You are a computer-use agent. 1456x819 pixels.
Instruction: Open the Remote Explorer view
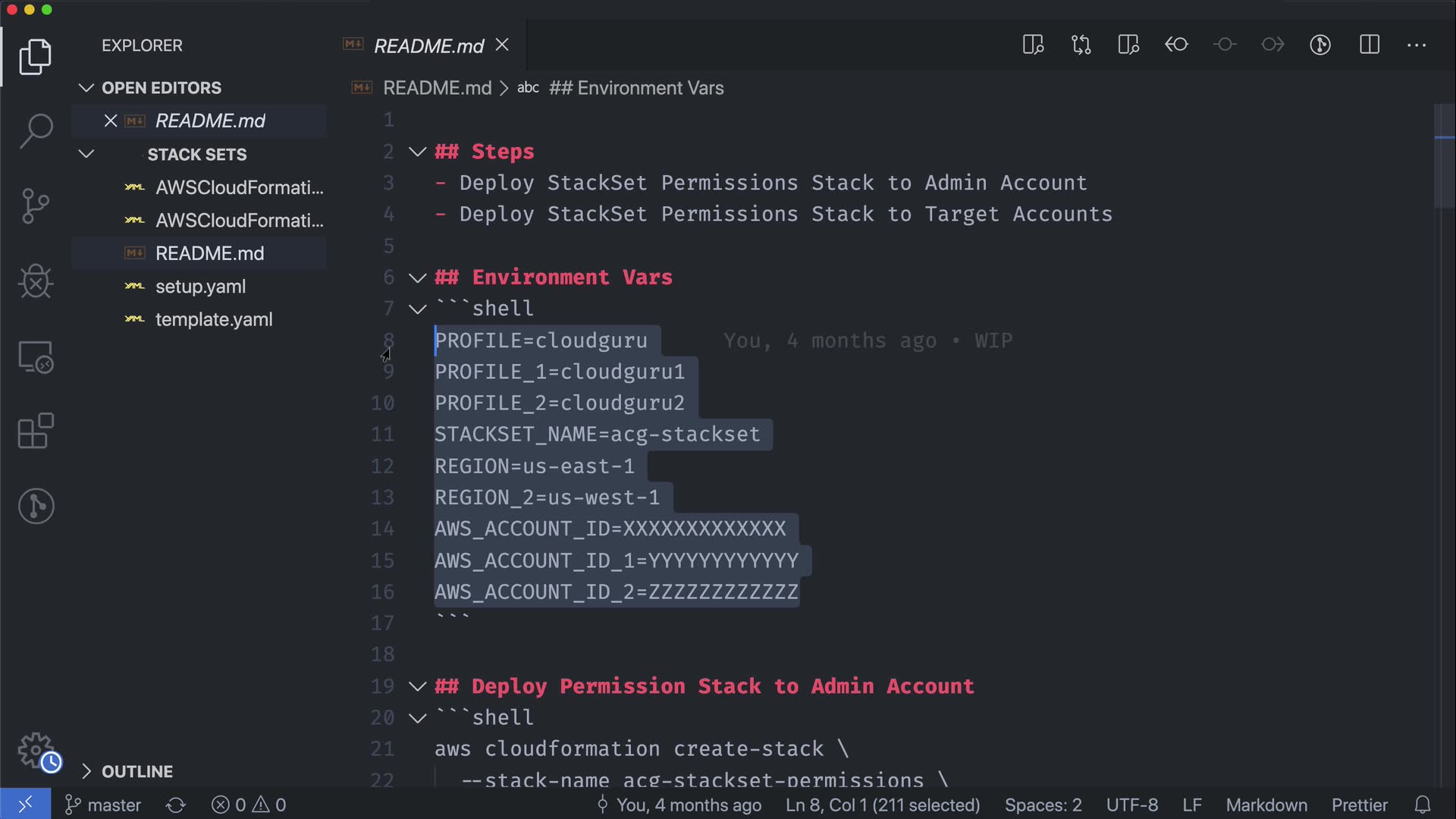36,356
